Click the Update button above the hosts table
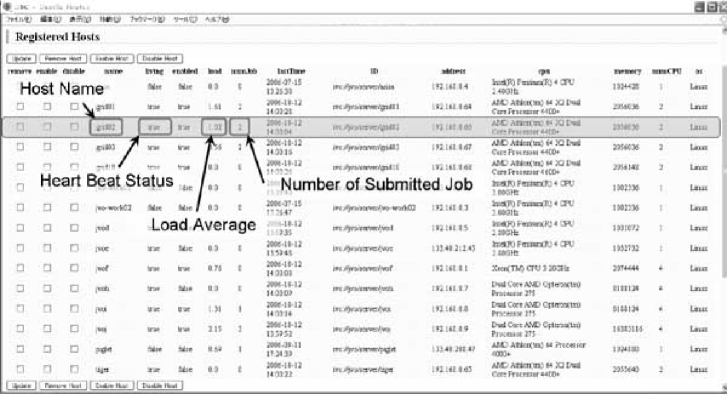This screenshot has width=727, height=394. pyautogui.click(x=21, y=59)
